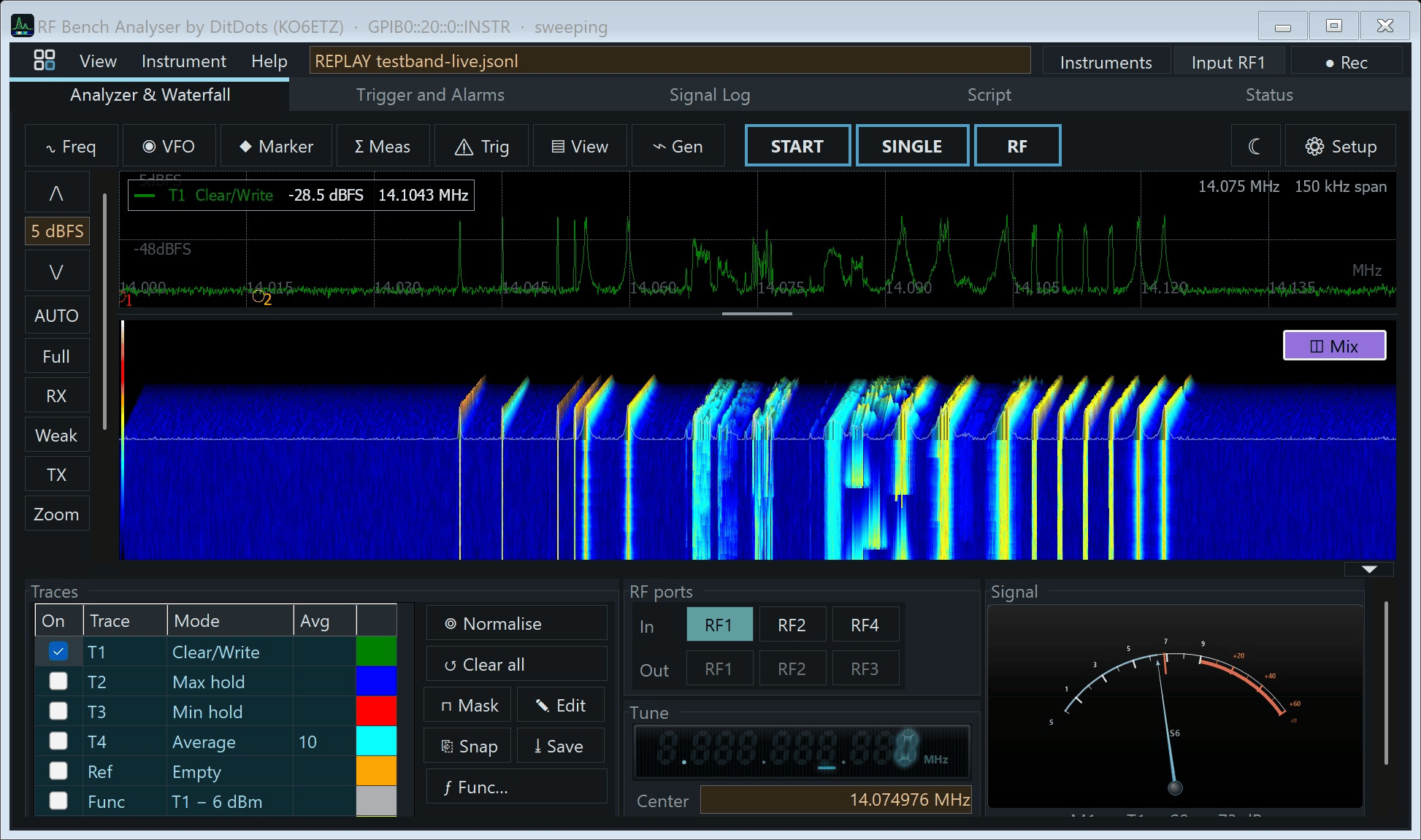The height and width of the screenshot is (840, 1421).
Task: Select the RX preset
Action: coord(57,396)
